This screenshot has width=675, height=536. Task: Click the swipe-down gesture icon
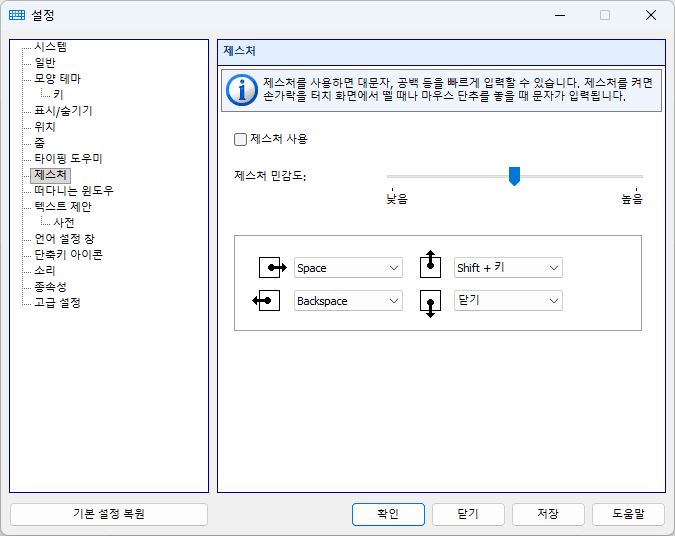(430, 304)
